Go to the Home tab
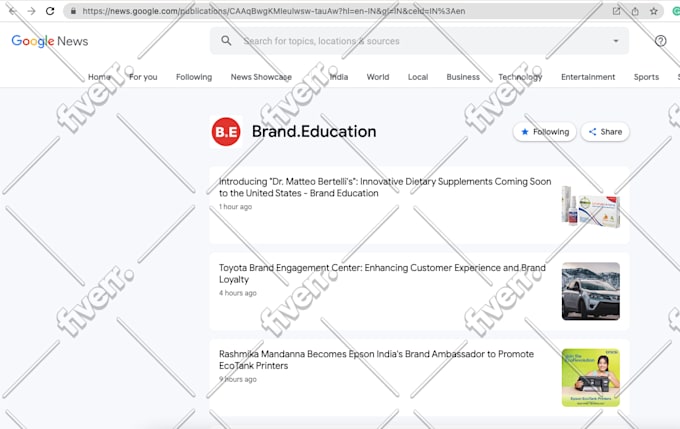 point(99,77)
